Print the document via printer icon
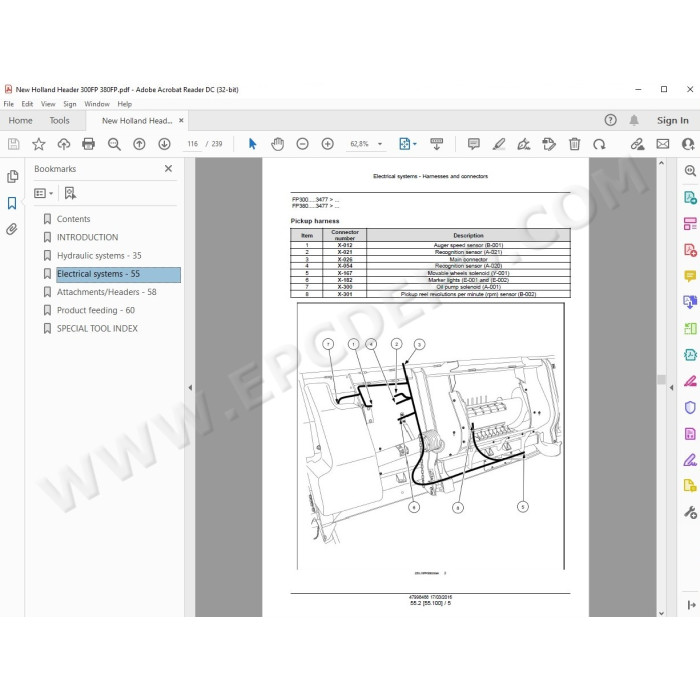The image size is (700, 700). click(x=88, y=144)
